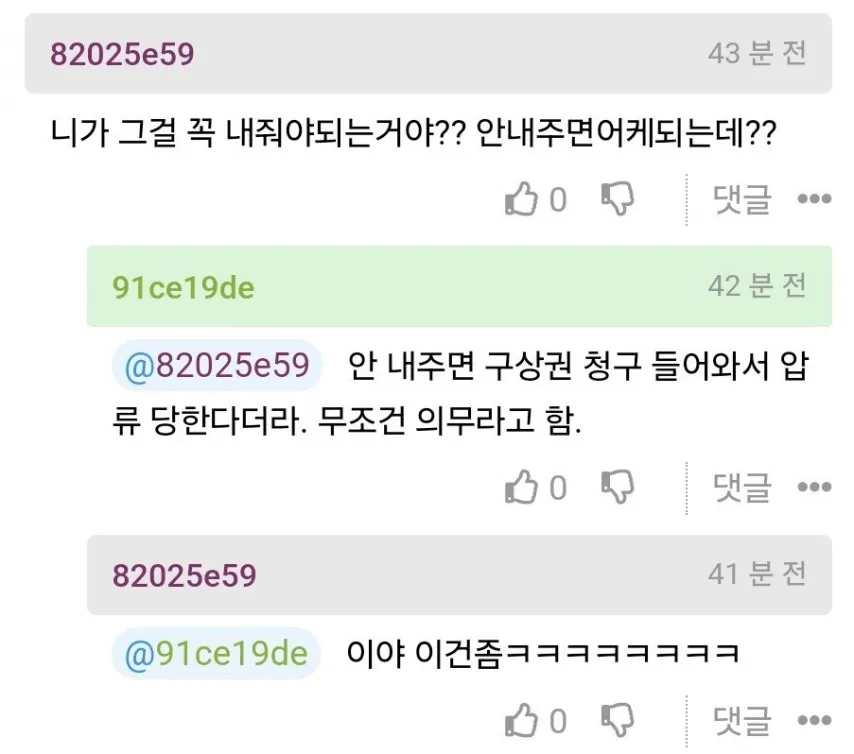Toggle like state on the first comment
The image size is (854, 754).
pyautogui.click(x=523, y=200)
